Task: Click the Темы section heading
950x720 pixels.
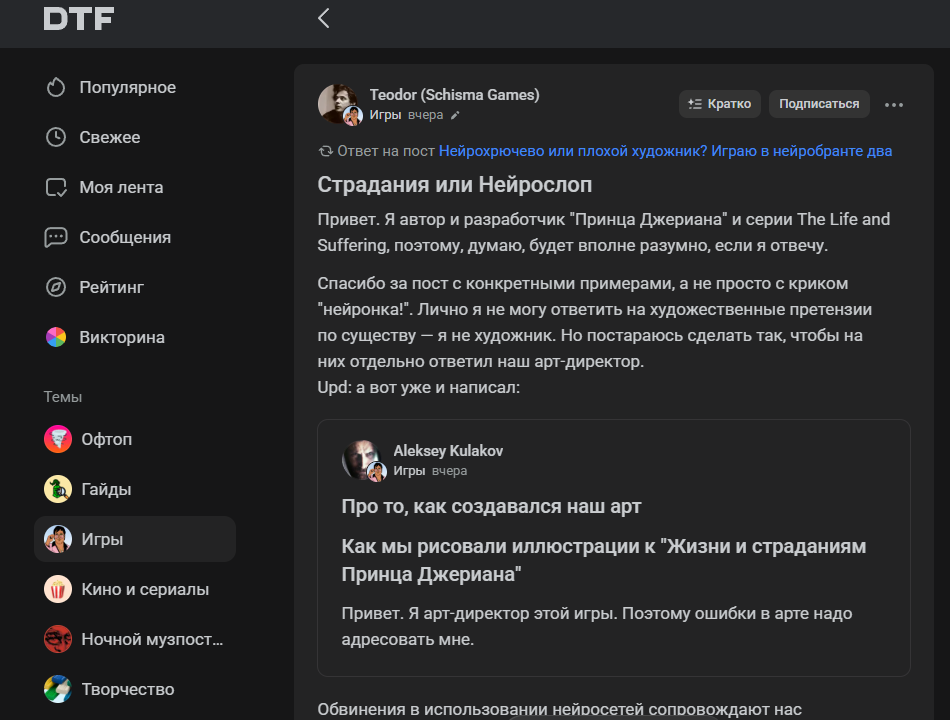Action: point(62,396)
